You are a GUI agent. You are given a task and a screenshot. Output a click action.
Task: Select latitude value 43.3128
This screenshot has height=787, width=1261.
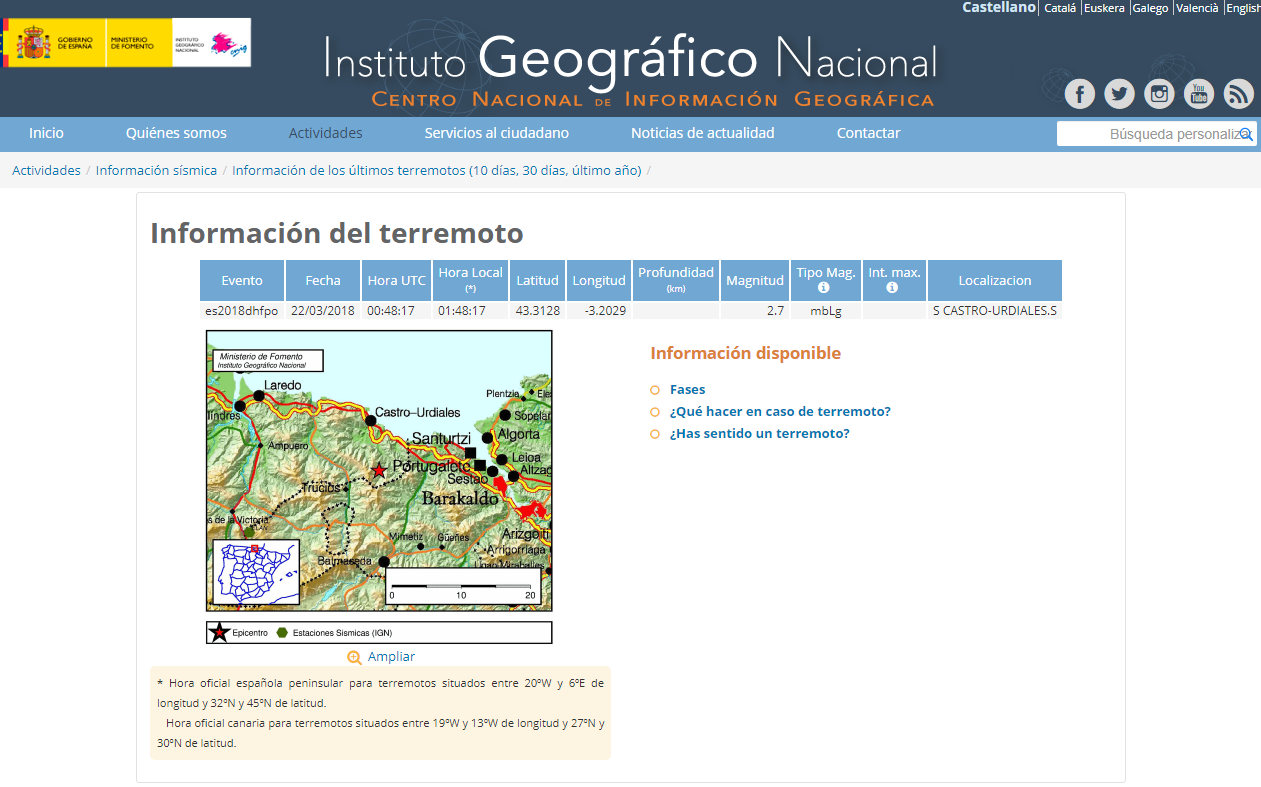tap(537, 311)
